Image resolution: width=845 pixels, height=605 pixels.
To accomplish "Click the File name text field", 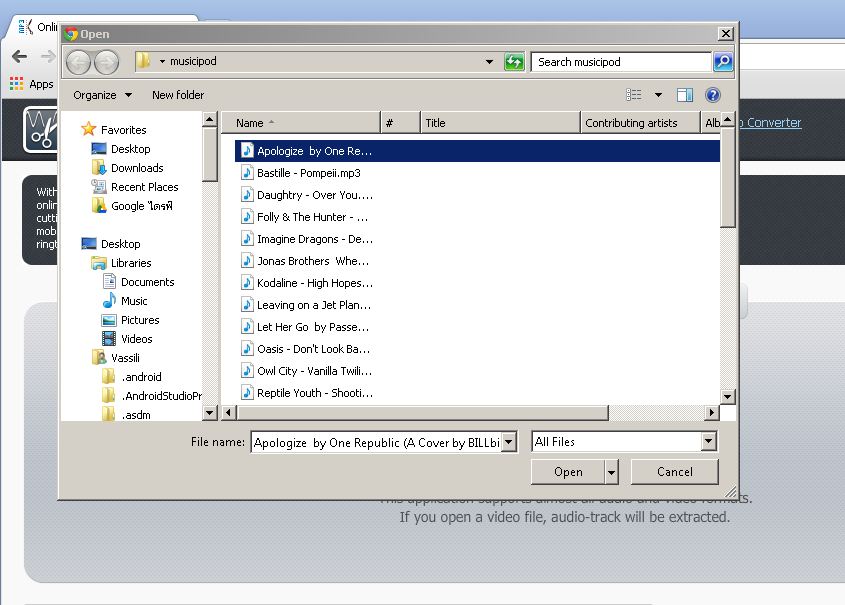I will tap(376, 443).
